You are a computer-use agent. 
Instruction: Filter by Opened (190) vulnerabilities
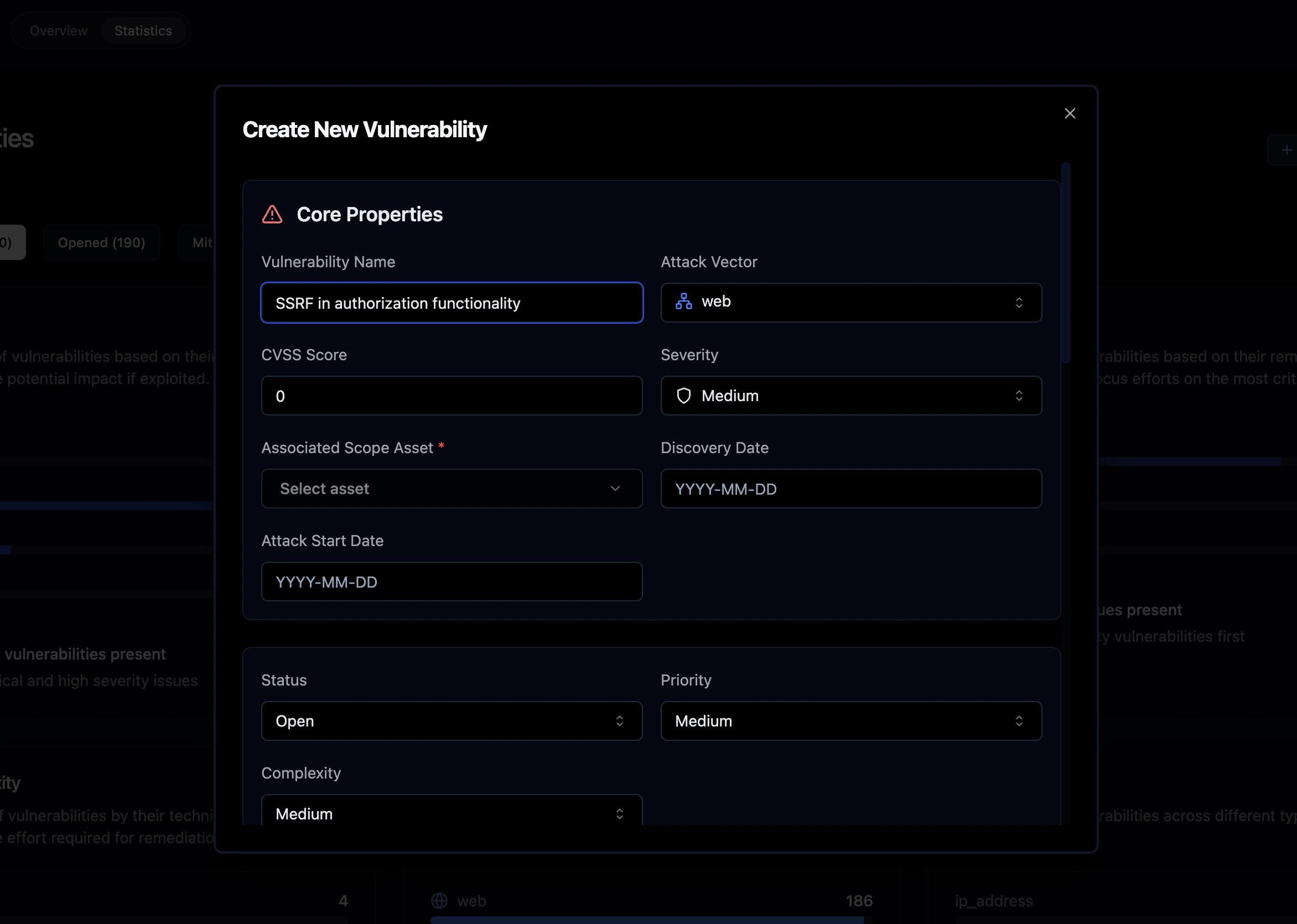pos(101,243)
